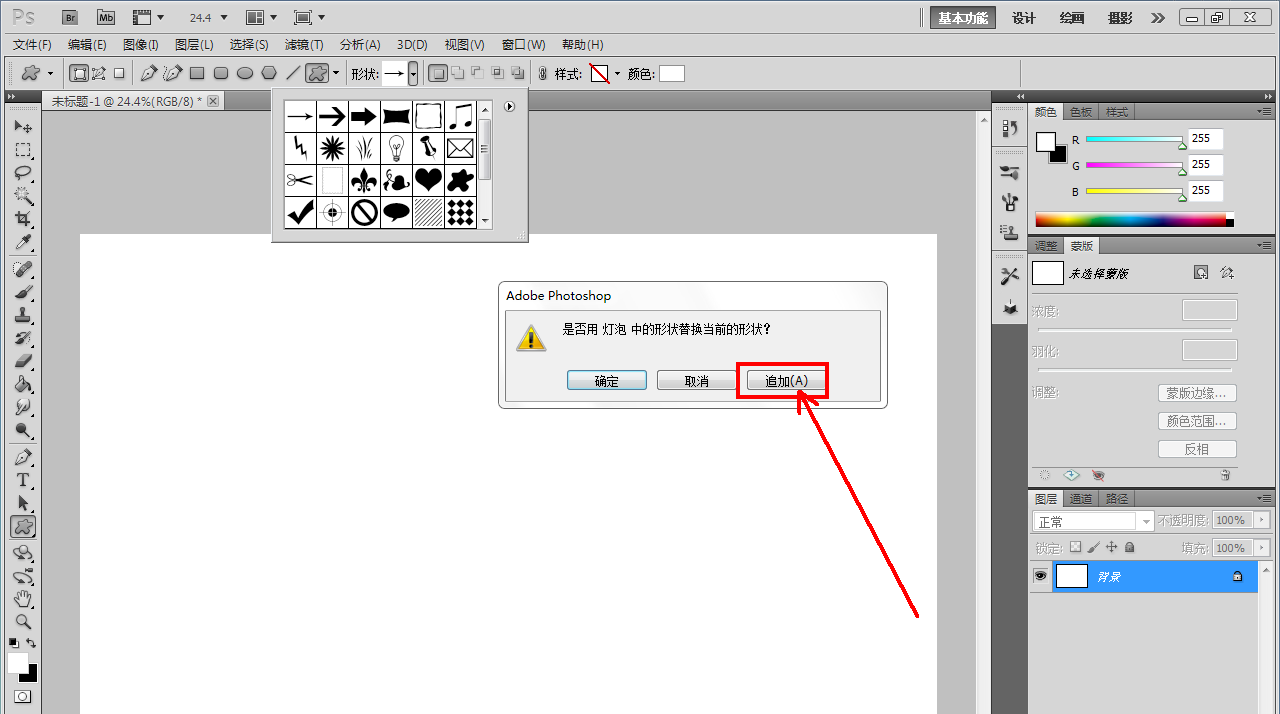Open the screen mode dropdown
This screenshot has height=714, width=1280.
tap(311, 17)
